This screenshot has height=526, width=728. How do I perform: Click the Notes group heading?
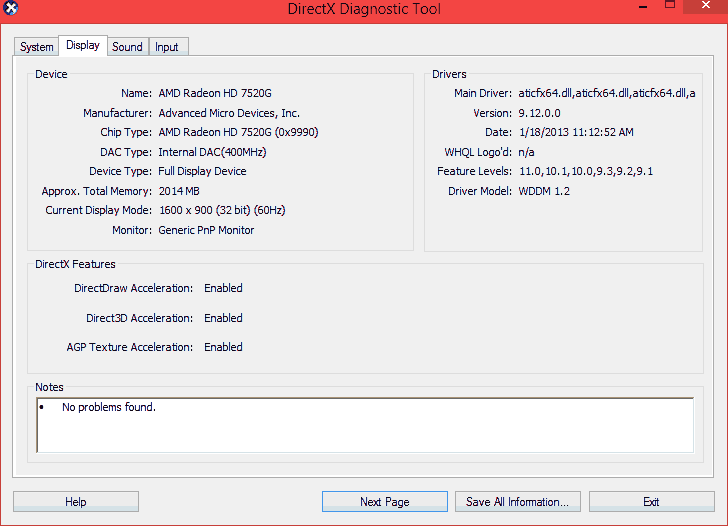50,387
